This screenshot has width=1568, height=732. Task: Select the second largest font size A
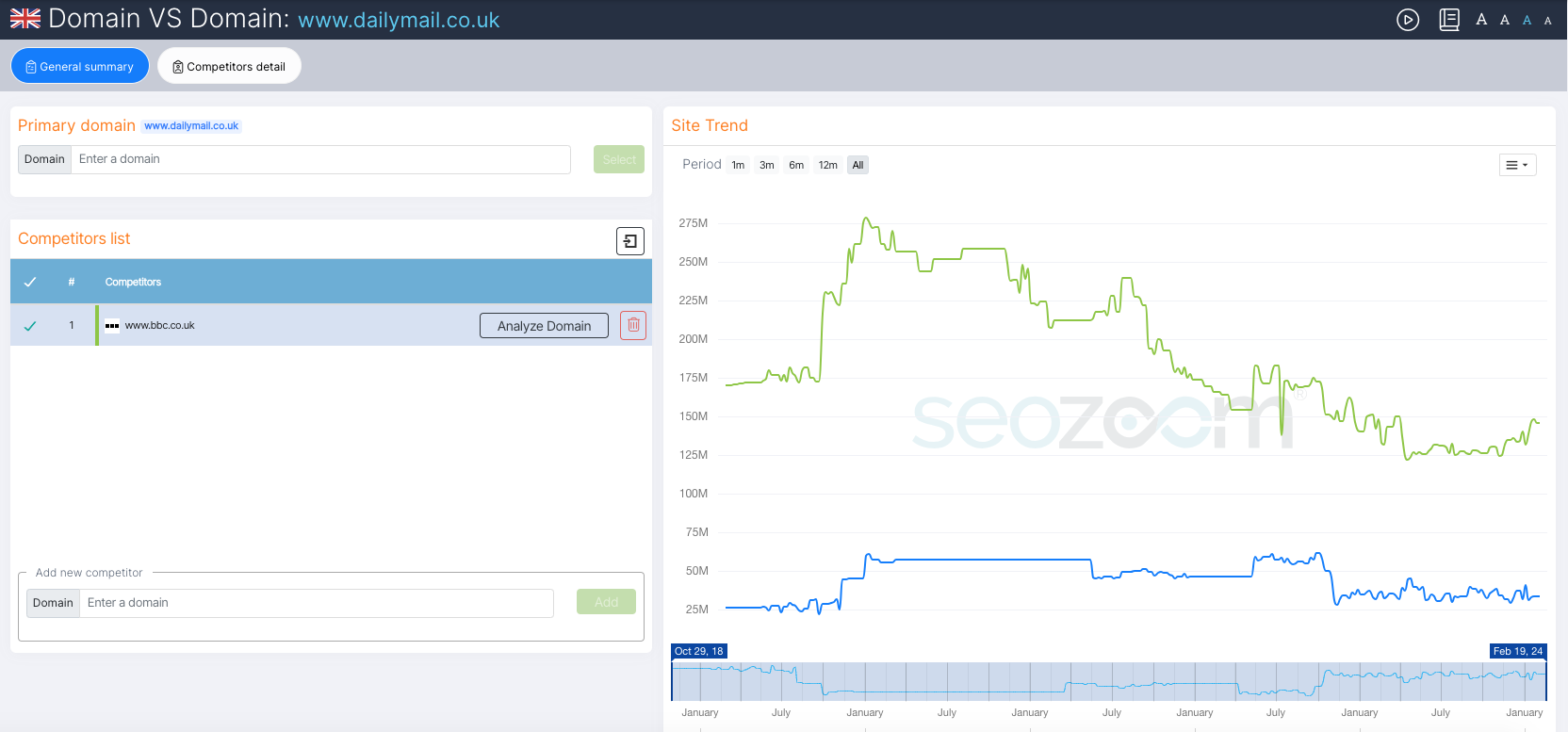[x=1505, y=20]
